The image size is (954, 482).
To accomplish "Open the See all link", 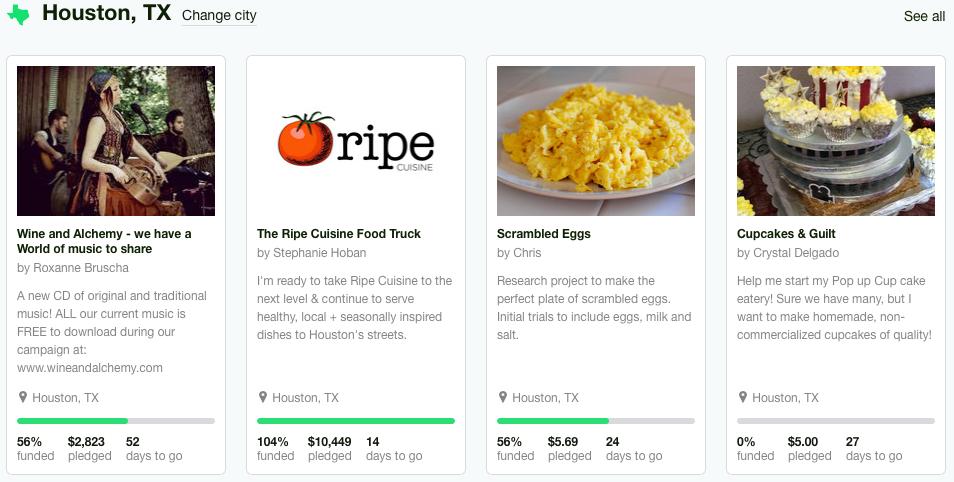I will 924,16.
